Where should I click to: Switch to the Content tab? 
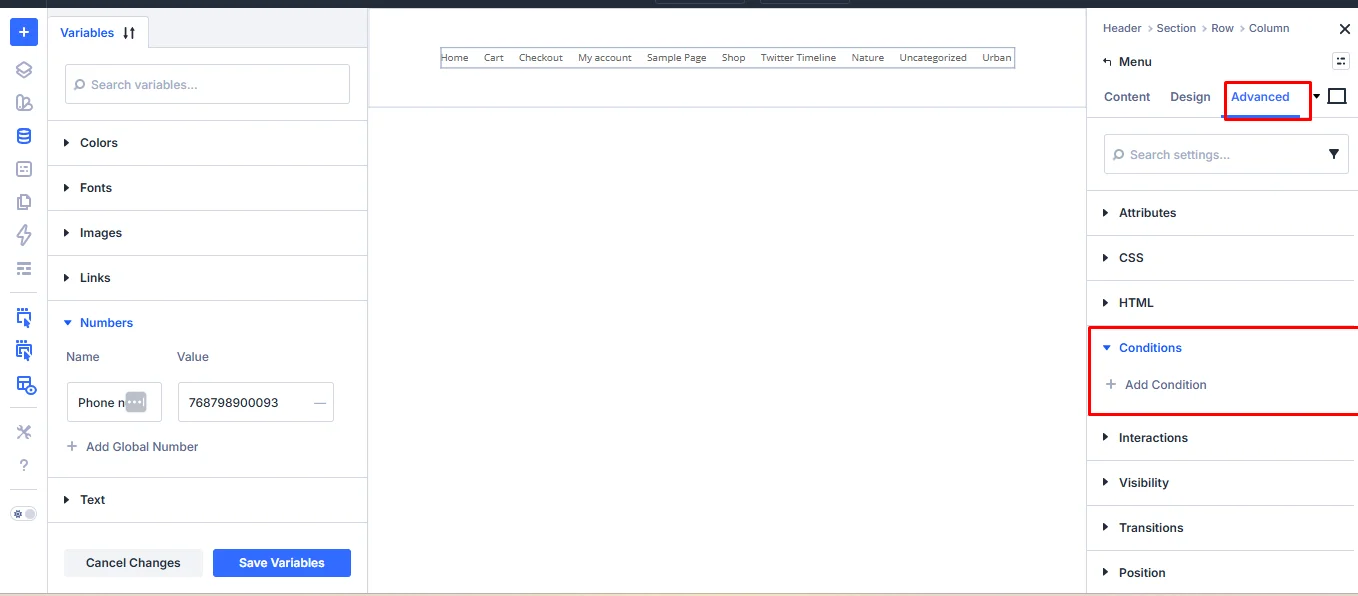[x=1127, y=97]
